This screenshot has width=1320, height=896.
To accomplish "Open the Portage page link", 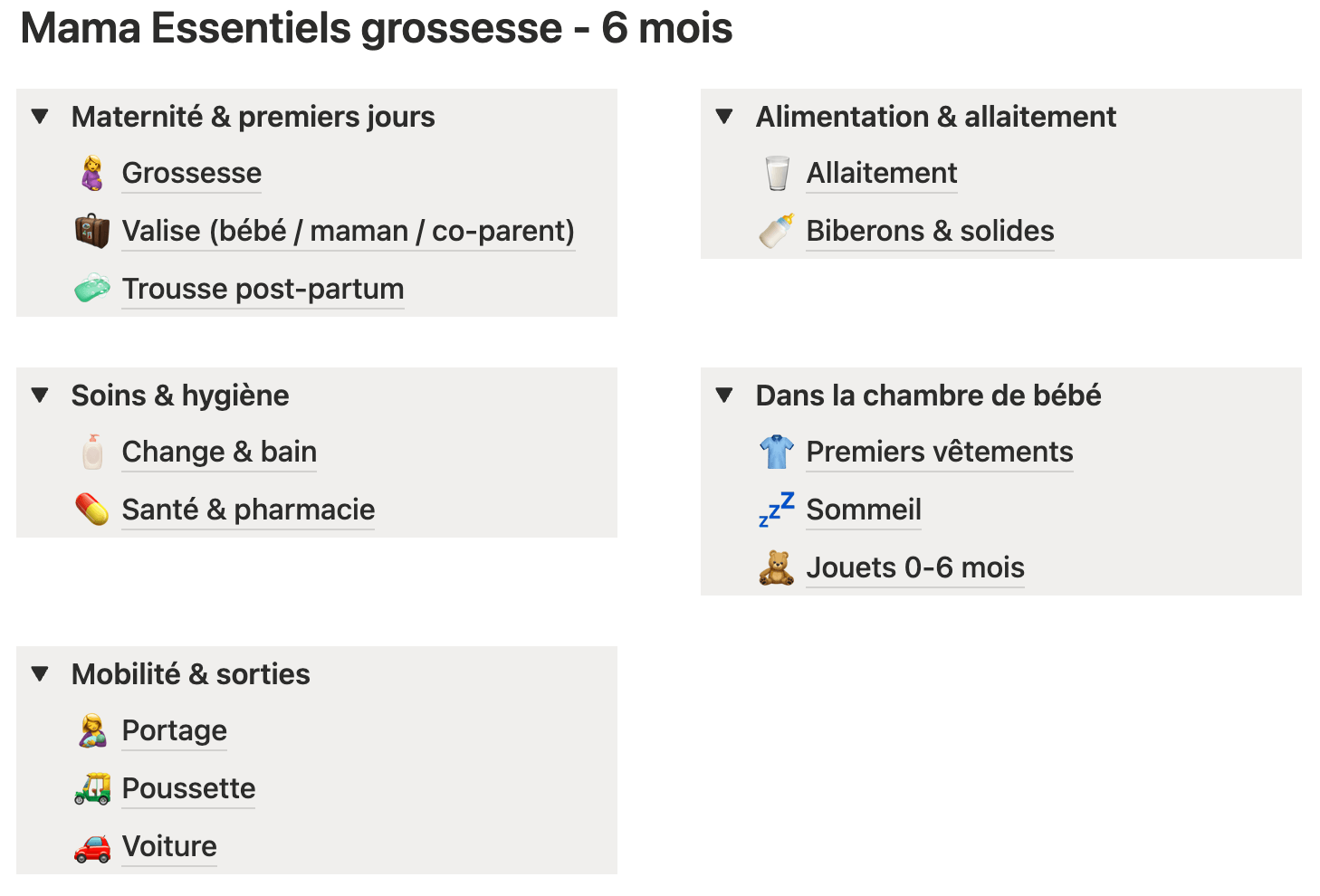I will 175,730.
